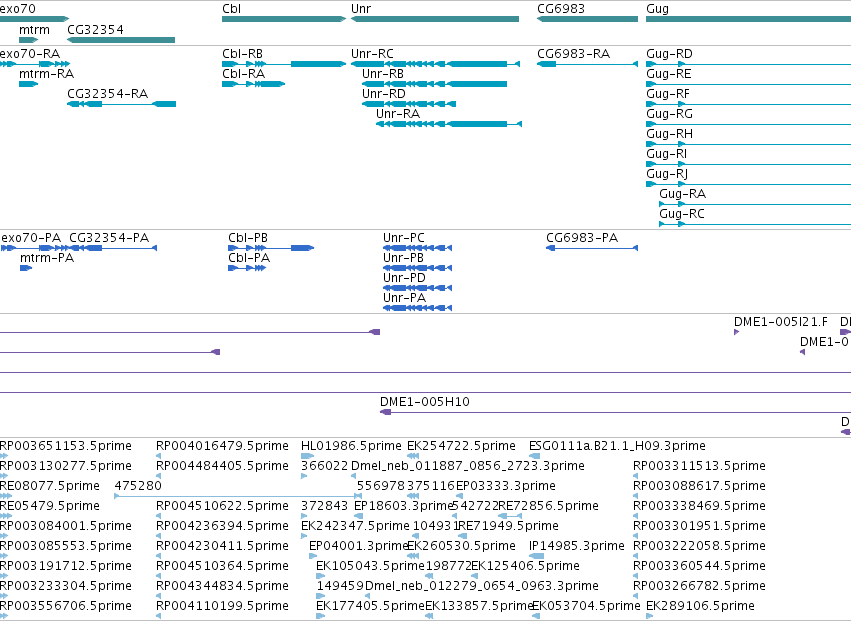Select the CG32354 gene label
Screen dimensions: 851x621
point(95,29)
